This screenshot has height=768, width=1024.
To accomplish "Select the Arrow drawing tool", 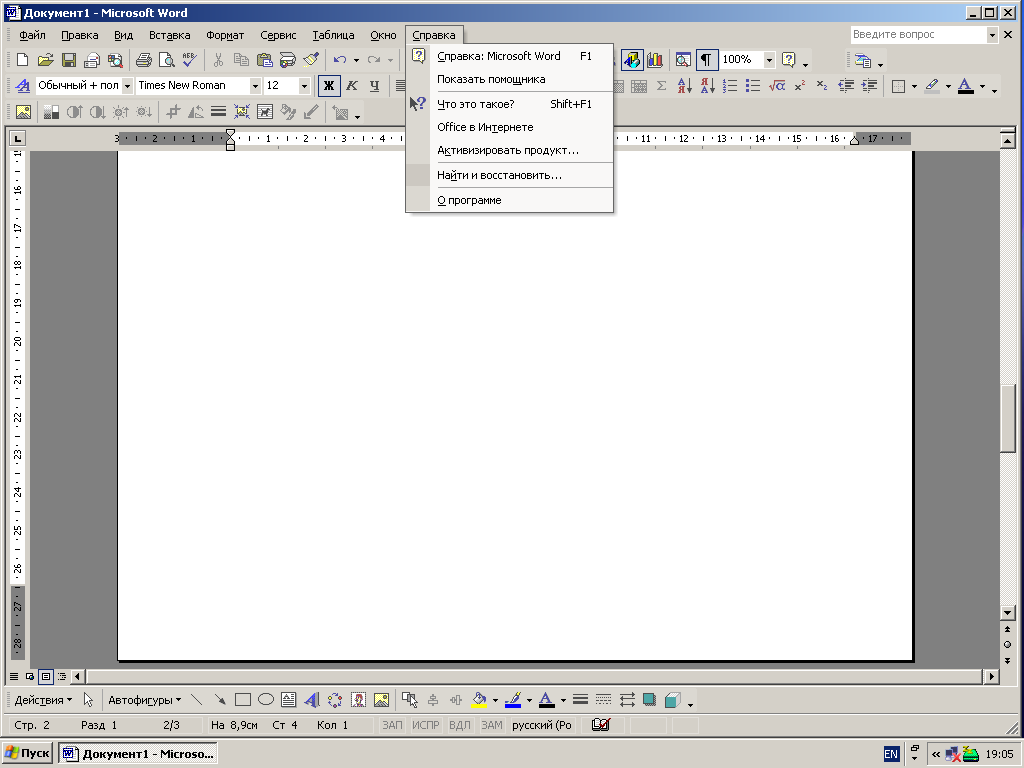I will point(219,700).
